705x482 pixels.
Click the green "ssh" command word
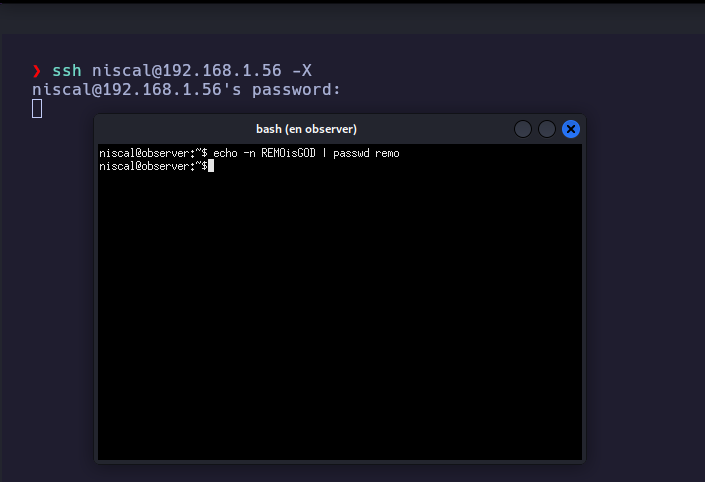[67, 70]
